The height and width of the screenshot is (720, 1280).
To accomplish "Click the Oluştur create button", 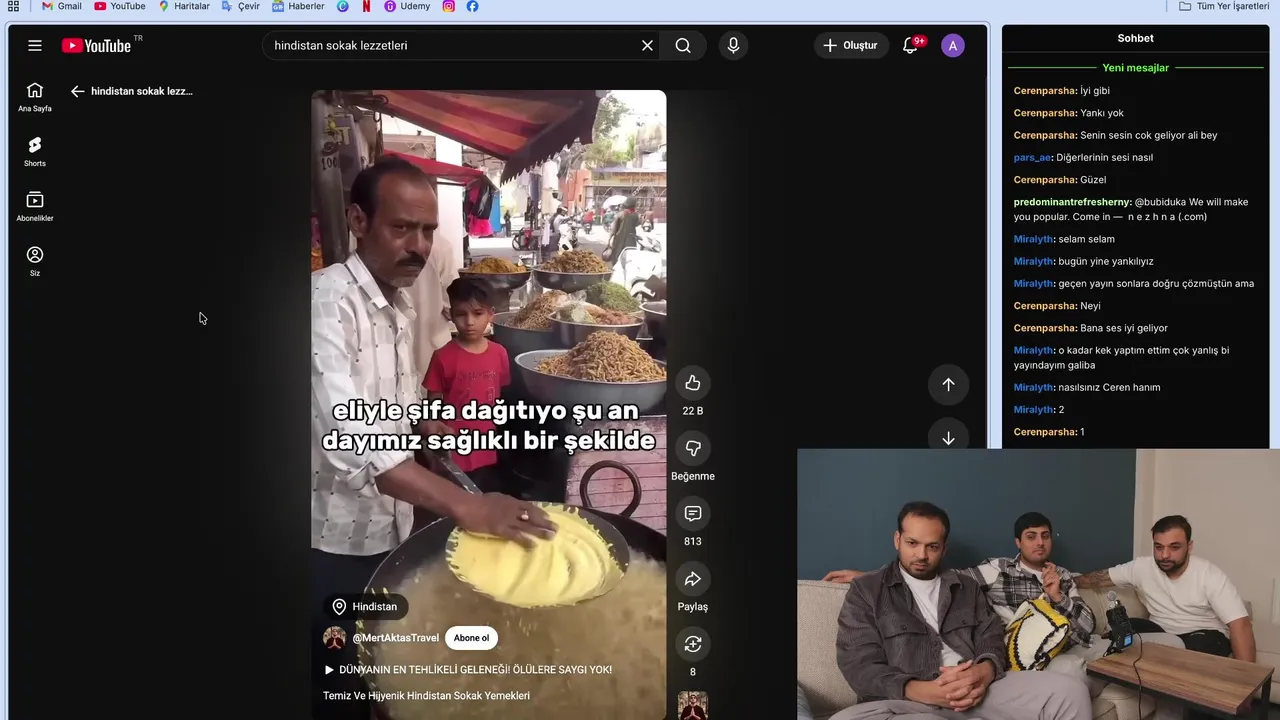I will (851, 45).
